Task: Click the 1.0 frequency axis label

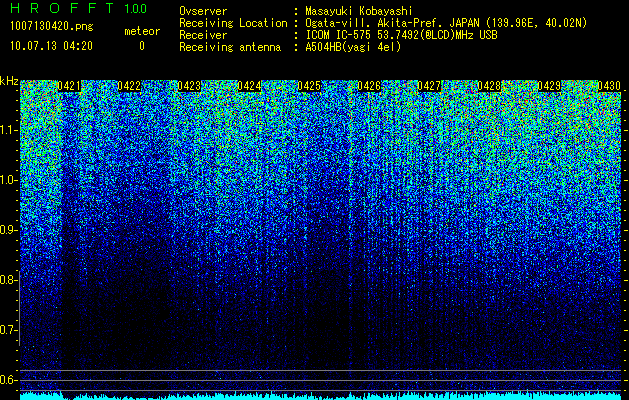Action: [8, 180]
